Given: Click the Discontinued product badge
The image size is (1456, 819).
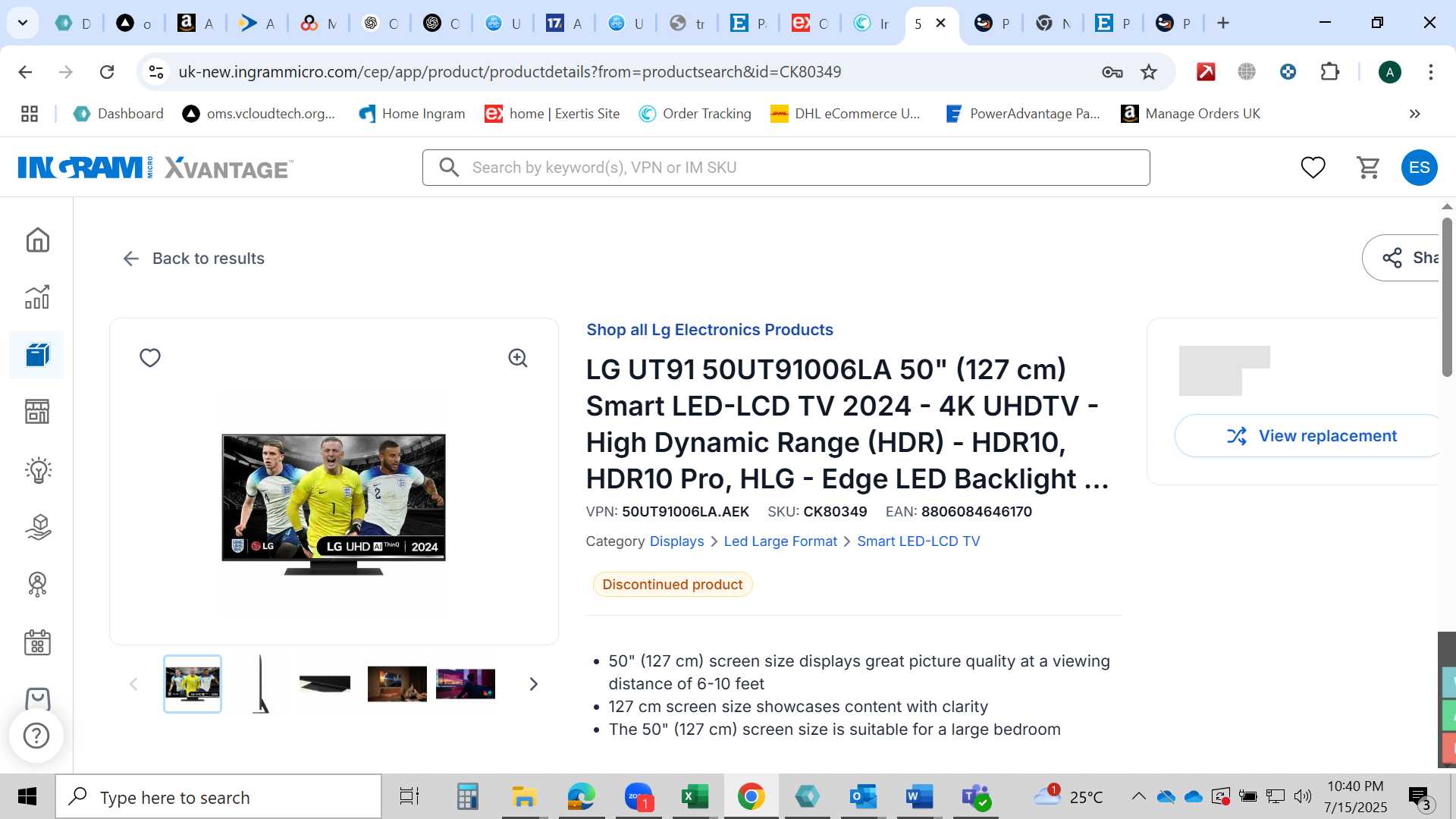Looking at the screenshot, I should coord(672,585).
